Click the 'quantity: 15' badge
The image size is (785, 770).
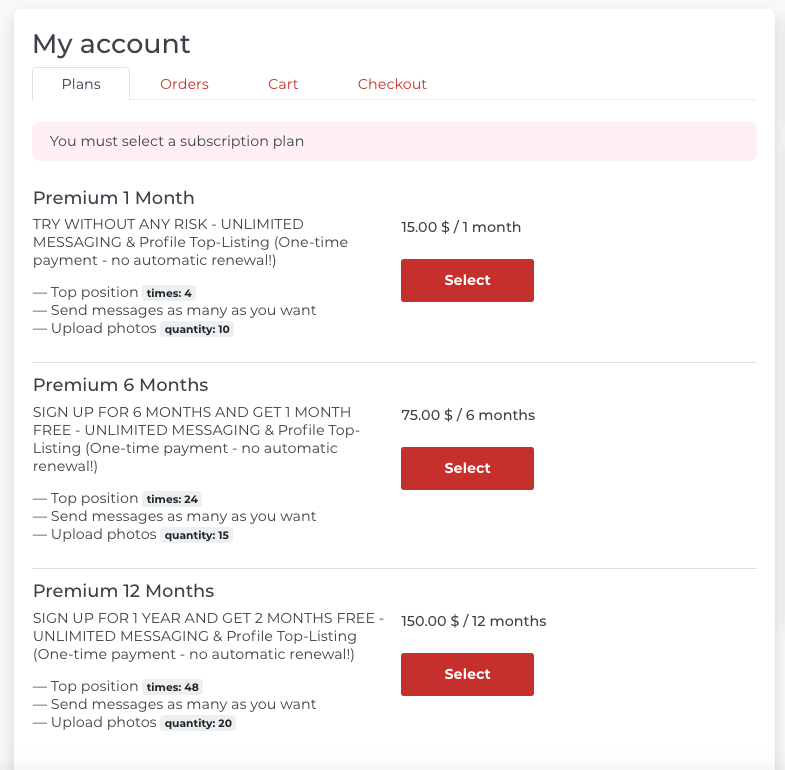click(197, 535)
